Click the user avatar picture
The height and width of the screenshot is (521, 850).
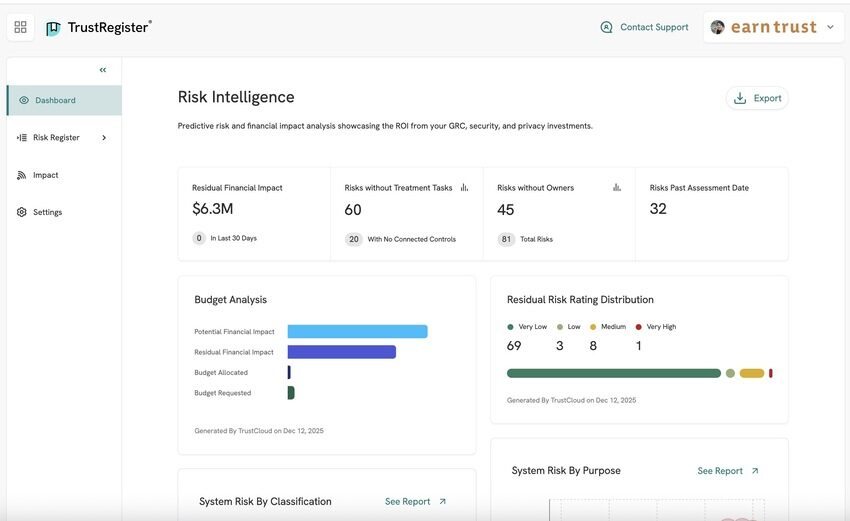tap(718, 27)
